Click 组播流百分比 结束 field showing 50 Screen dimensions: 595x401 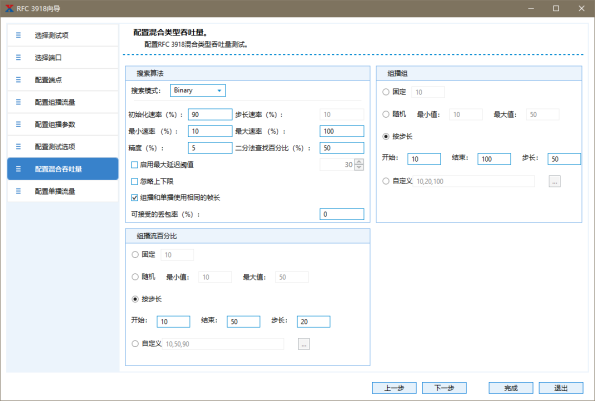coord(244,322)
